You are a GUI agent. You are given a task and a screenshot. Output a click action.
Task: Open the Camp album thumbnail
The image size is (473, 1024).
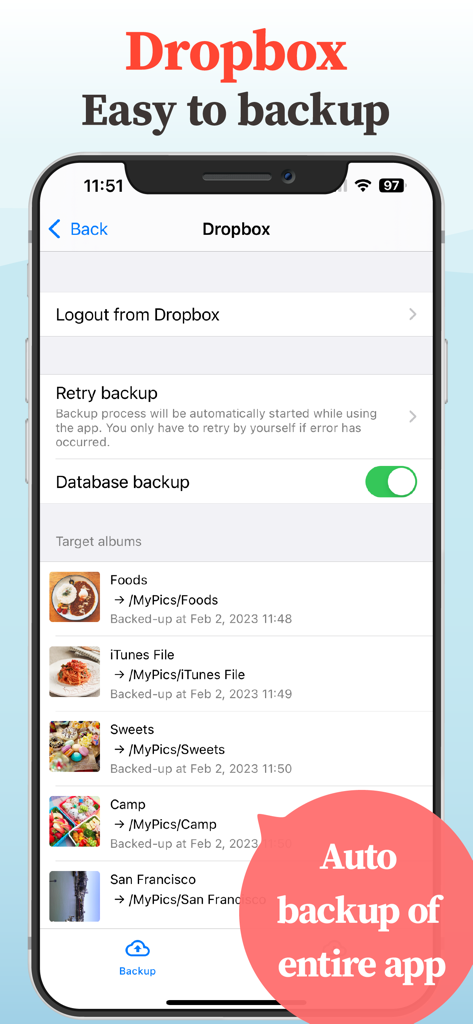74,822
